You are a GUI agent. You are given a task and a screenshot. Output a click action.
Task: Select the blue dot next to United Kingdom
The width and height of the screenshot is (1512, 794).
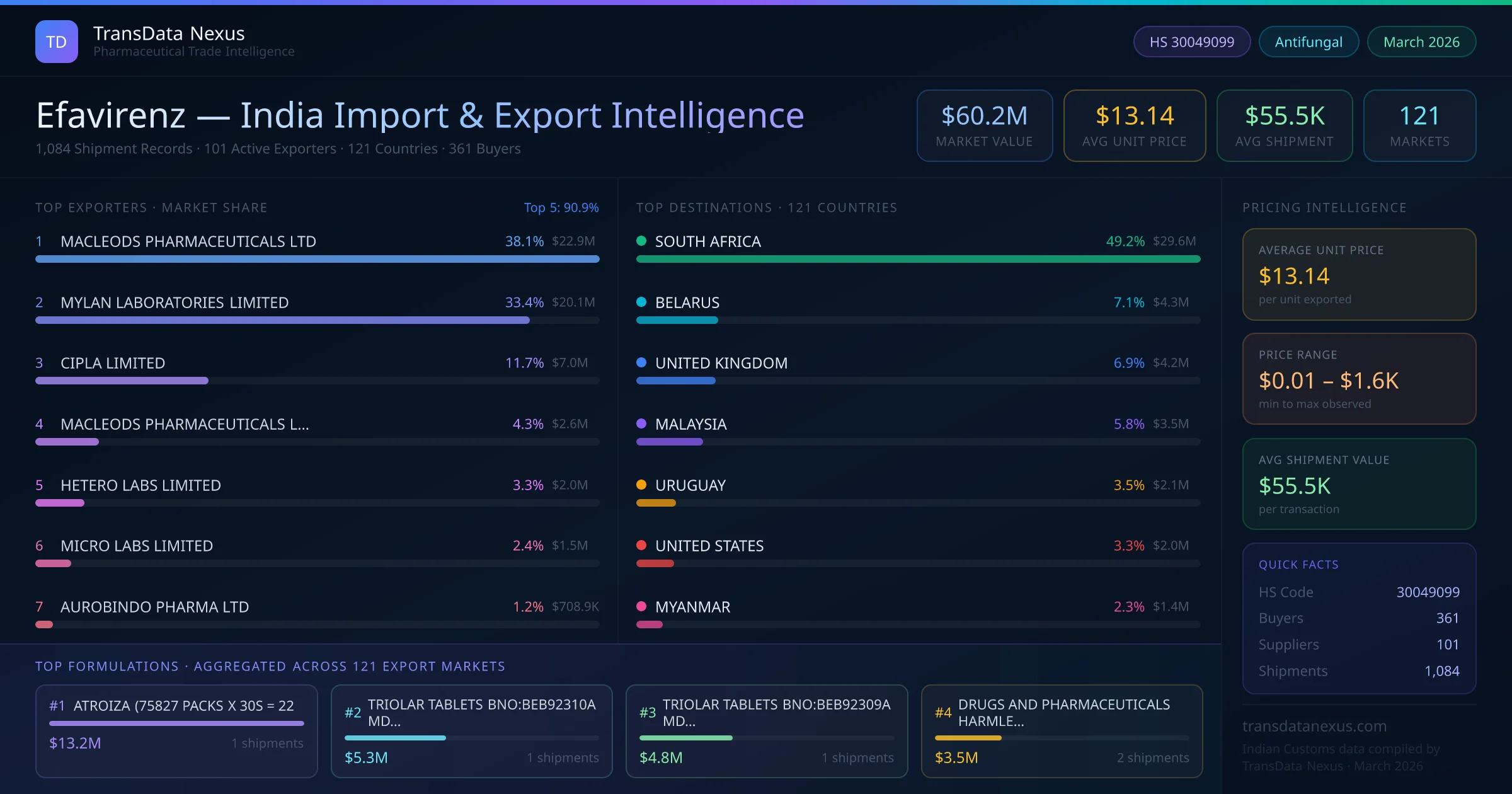[641, 363]
